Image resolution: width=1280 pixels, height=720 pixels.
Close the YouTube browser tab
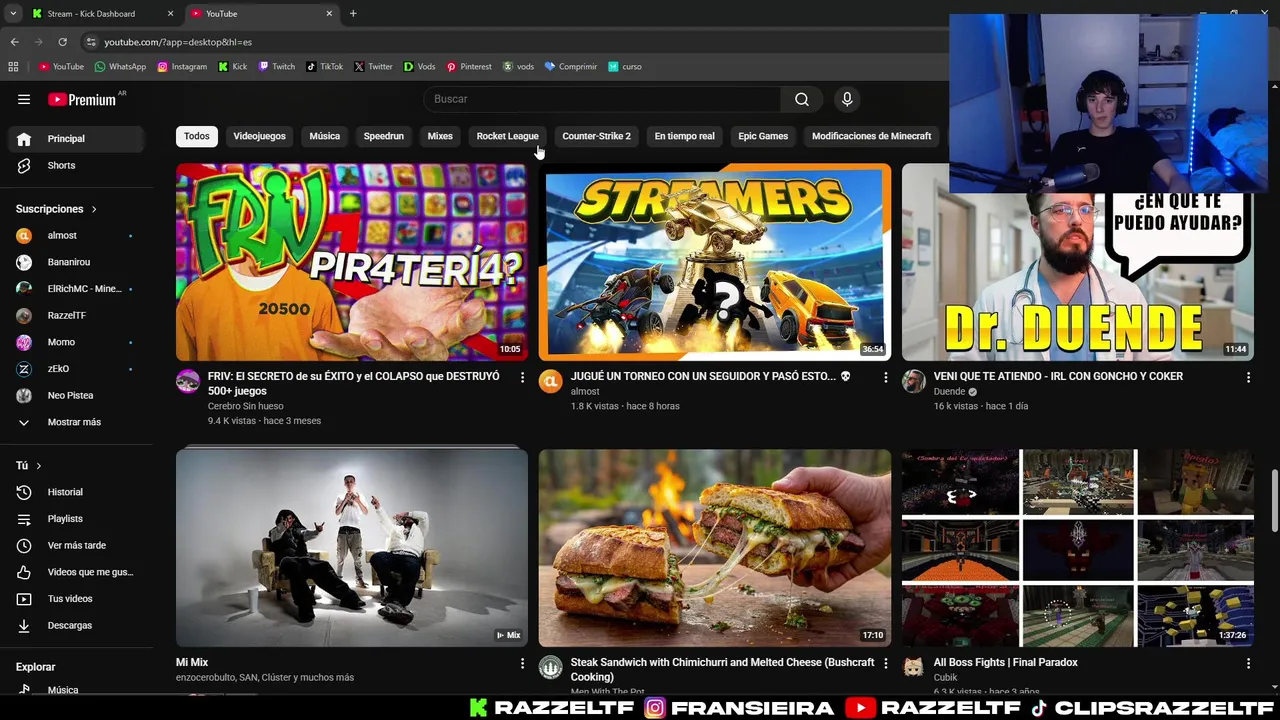330,14
